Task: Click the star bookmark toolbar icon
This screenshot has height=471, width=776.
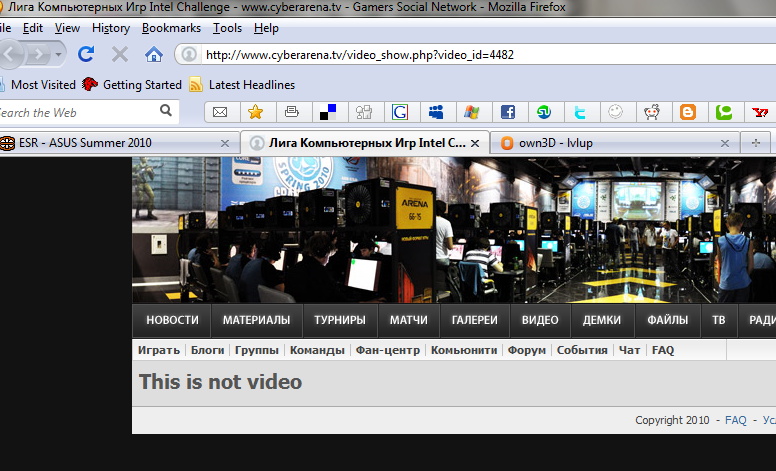Action: [x=256, y=112]
